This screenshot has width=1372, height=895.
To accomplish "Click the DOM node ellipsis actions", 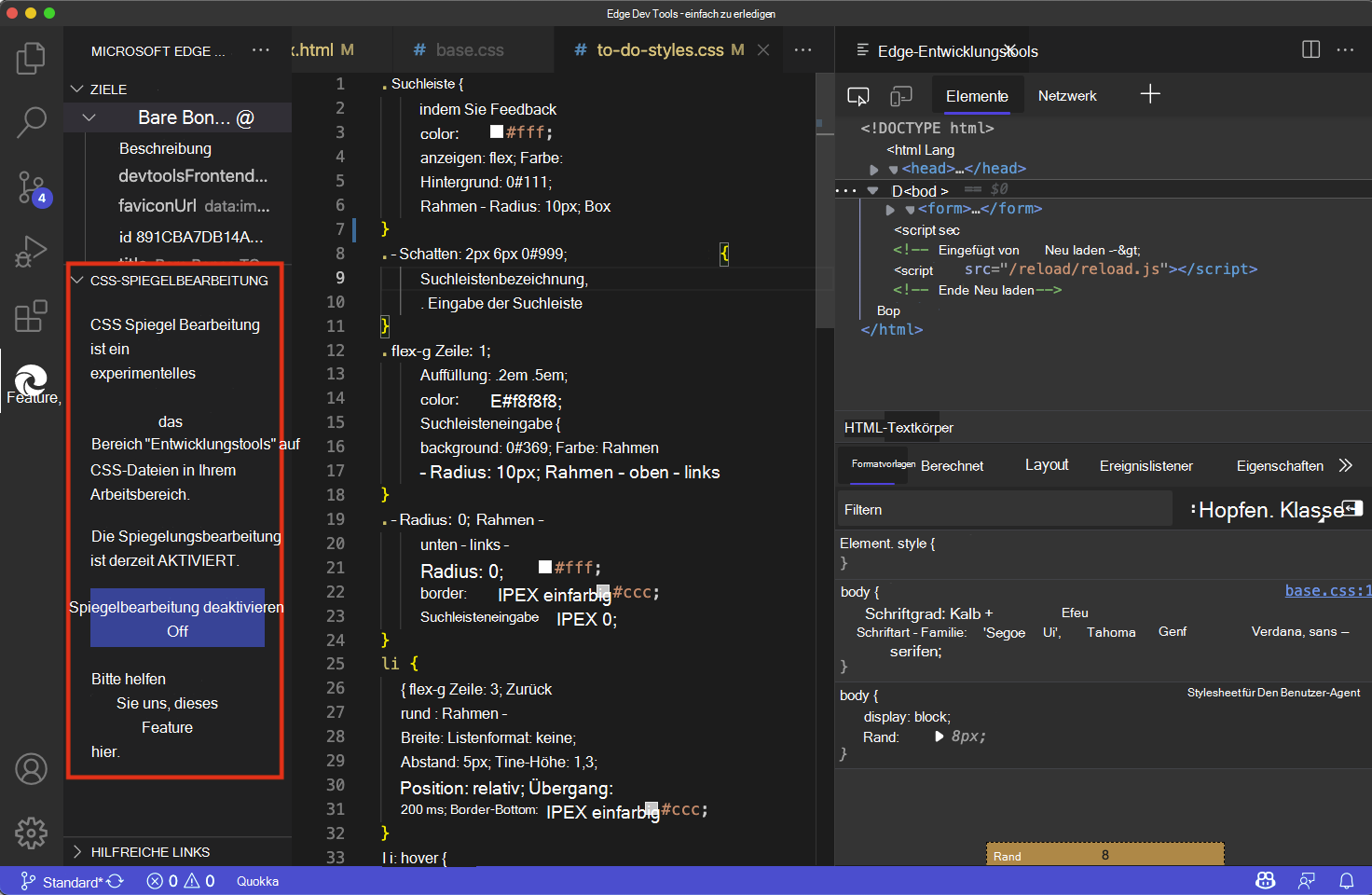I will [x=845, y=190].
